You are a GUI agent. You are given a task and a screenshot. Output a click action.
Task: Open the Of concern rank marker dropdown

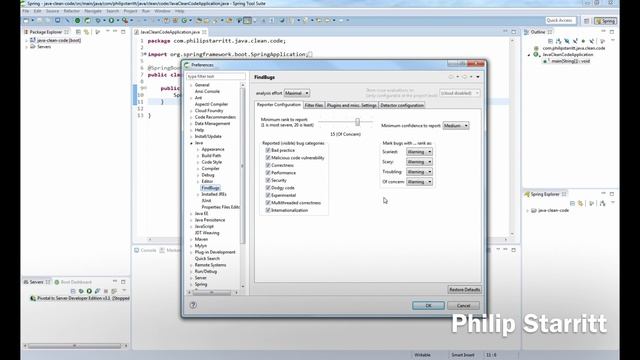(x=419, y=182)
